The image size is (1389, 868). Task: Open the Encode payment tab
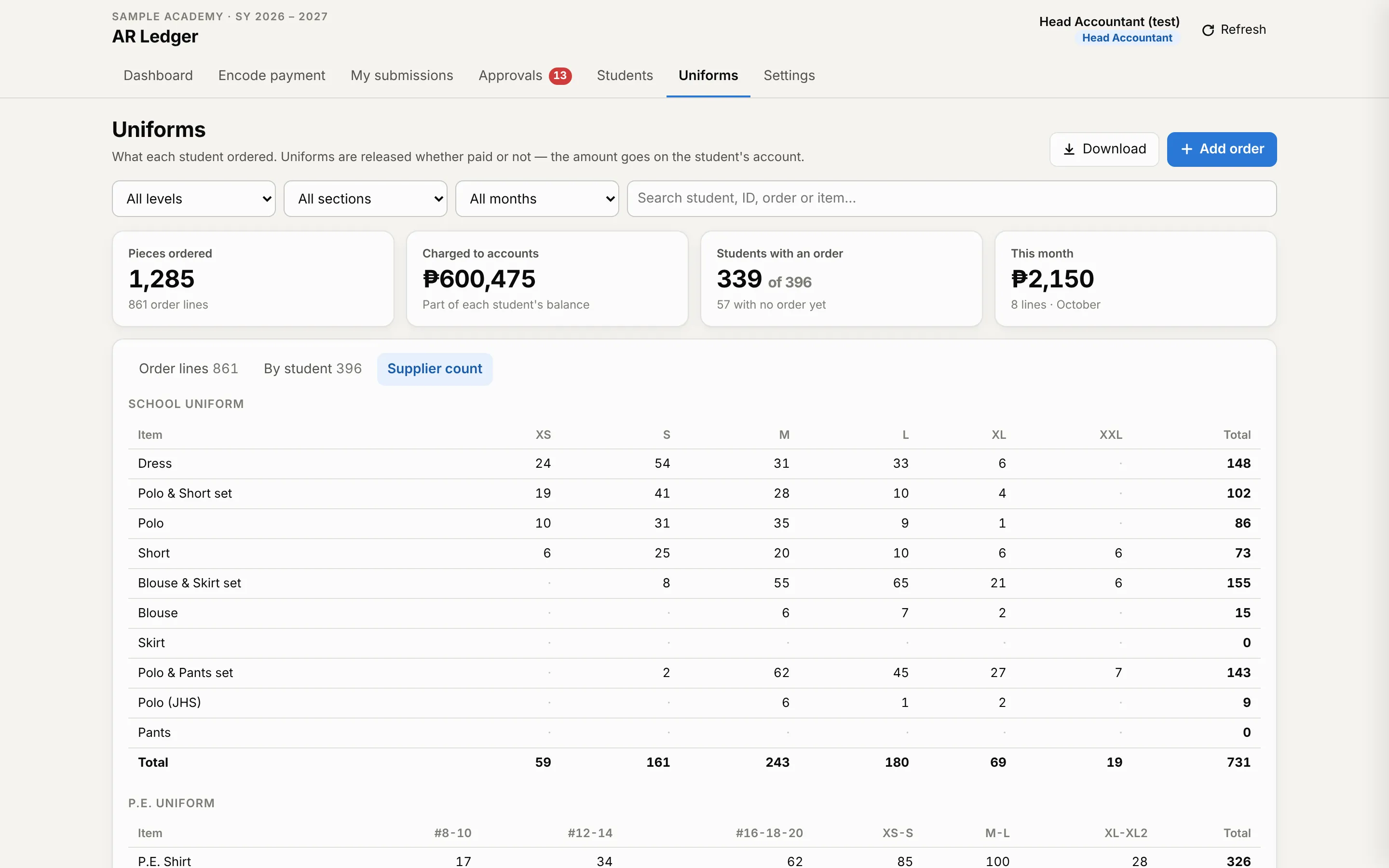(272, 76)
